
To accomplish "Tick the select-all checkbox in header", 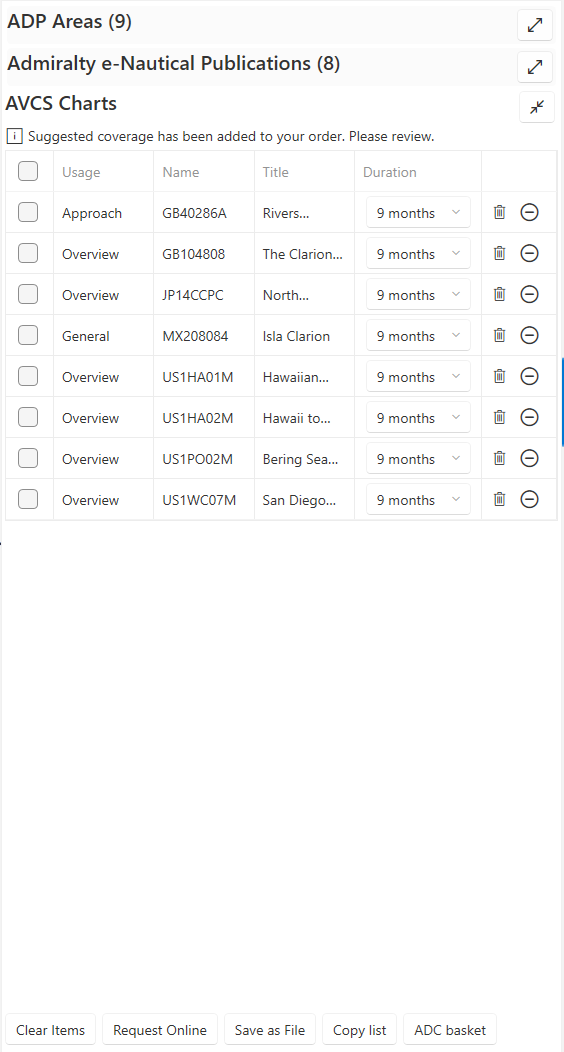I will (28, 172).
